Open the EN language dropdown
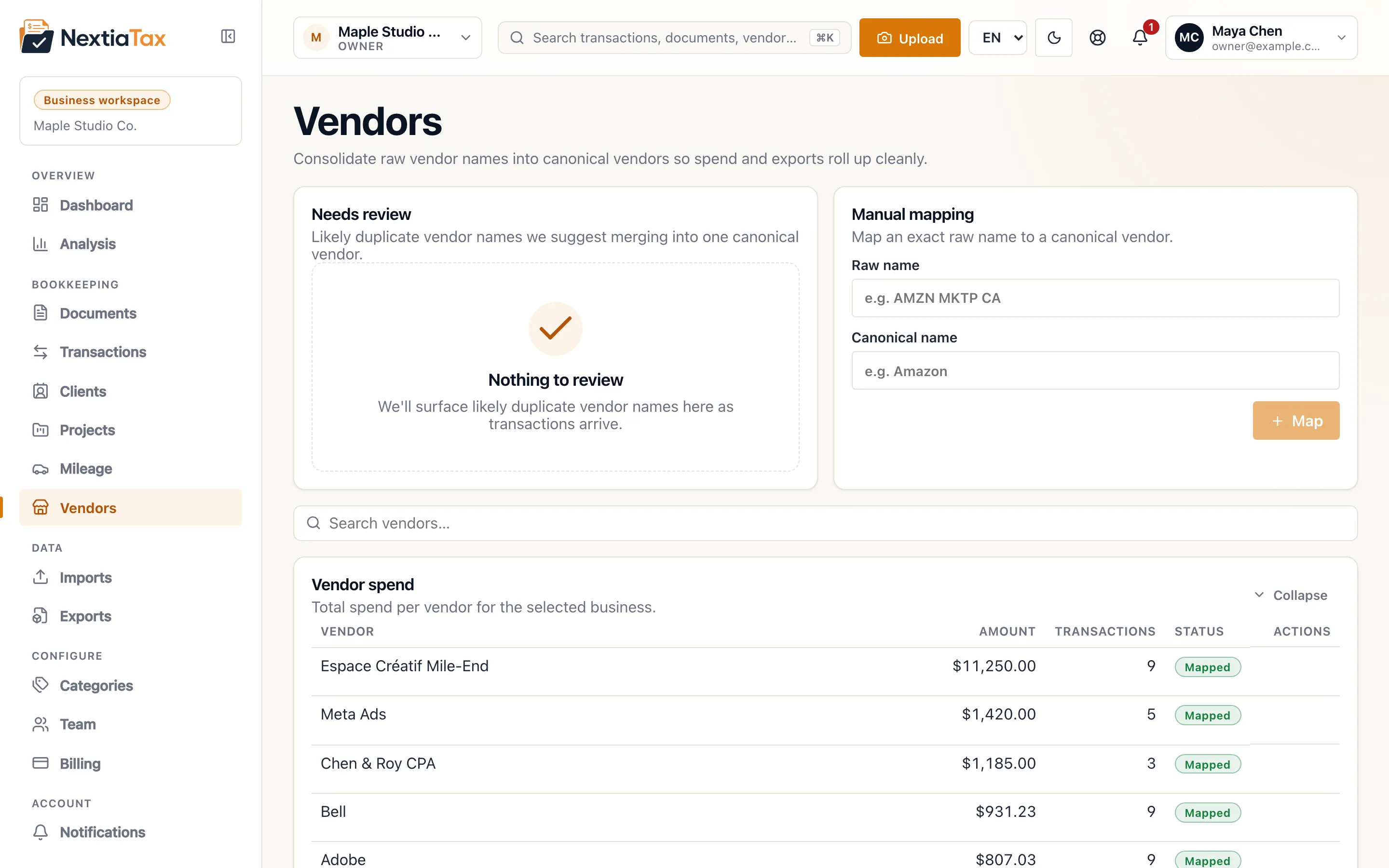 [x=997, y=38]
